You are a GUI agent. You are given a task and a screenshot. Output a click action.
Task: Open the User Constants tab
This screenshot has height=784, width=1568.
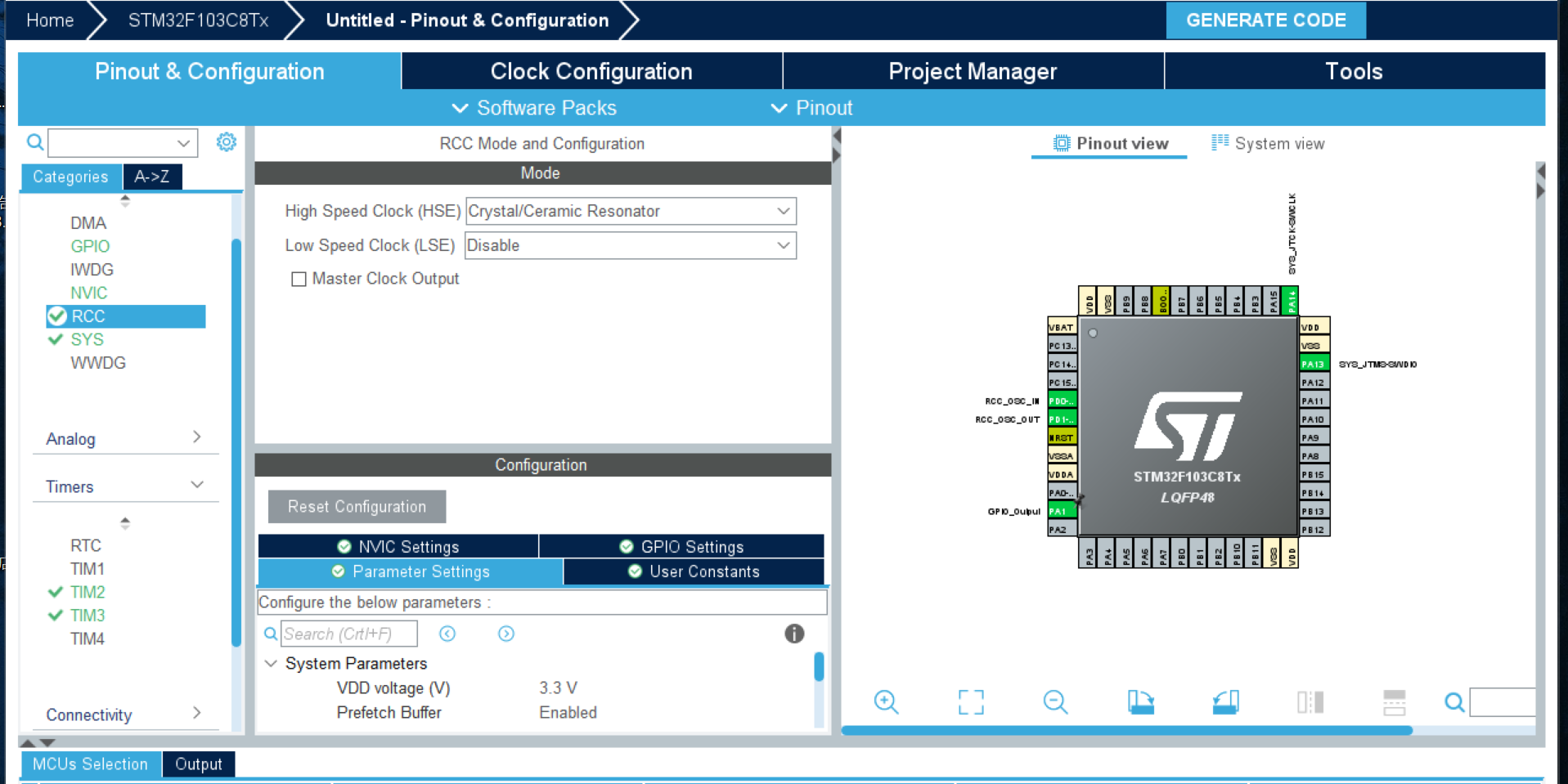point(694,571)
